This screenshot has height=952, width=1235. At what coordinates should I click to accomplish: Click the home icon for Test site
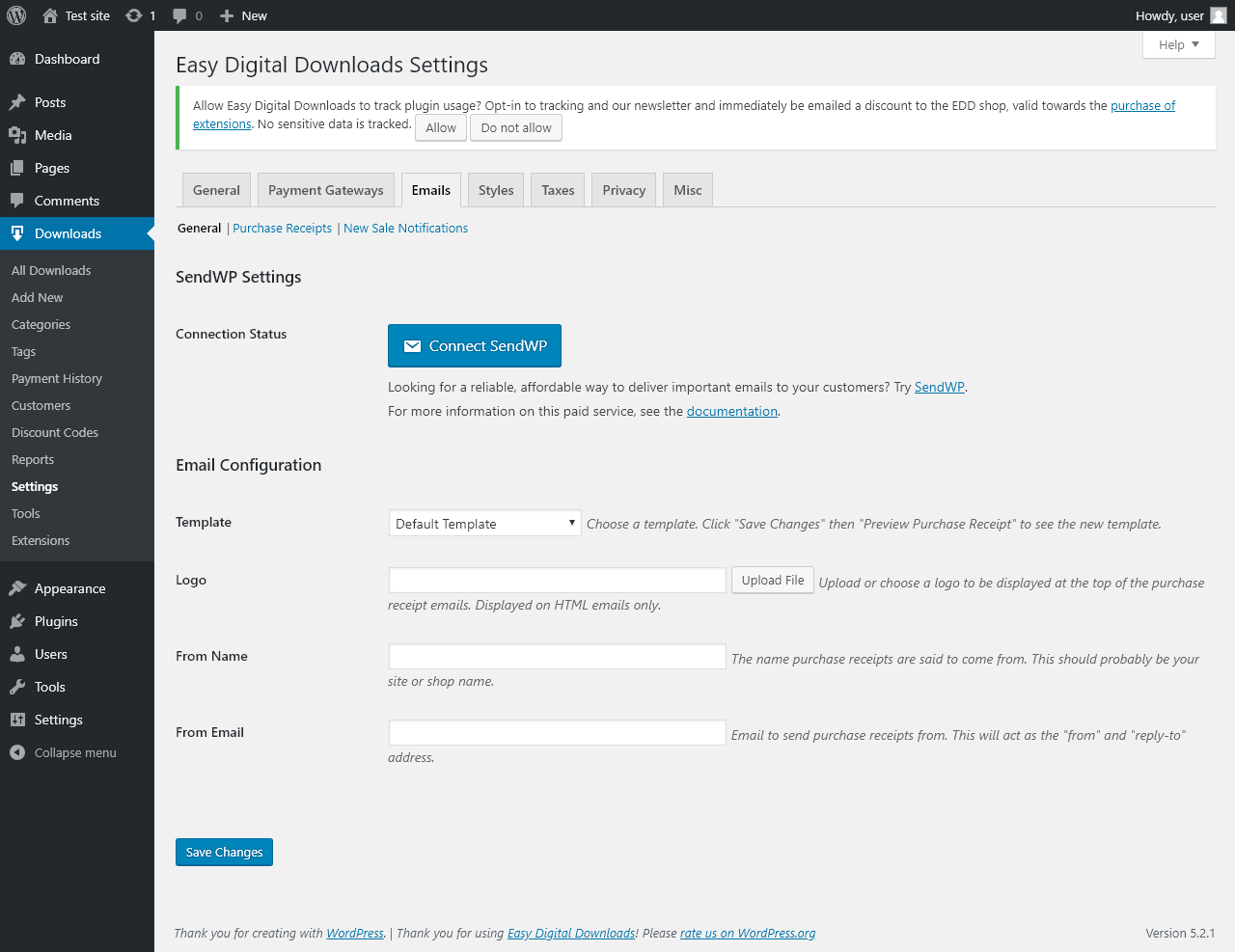pos(50,15)
